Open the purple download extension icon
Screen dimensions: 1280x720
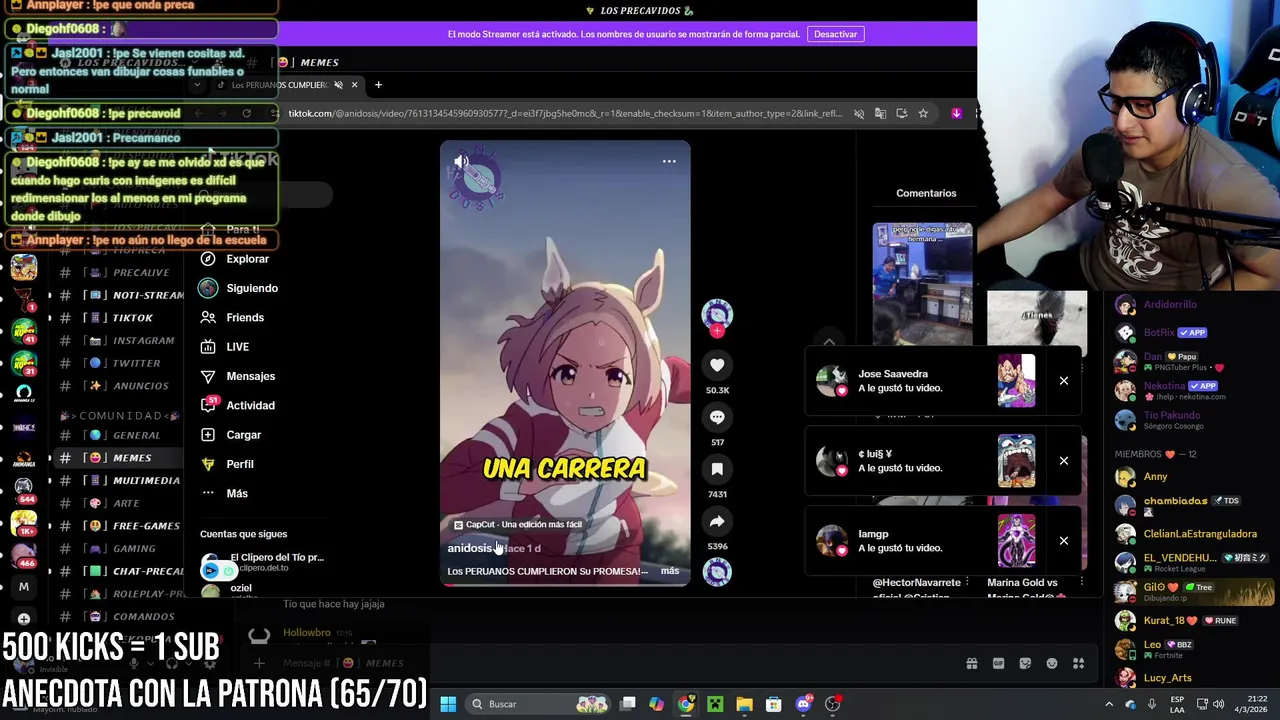(956, 113)
